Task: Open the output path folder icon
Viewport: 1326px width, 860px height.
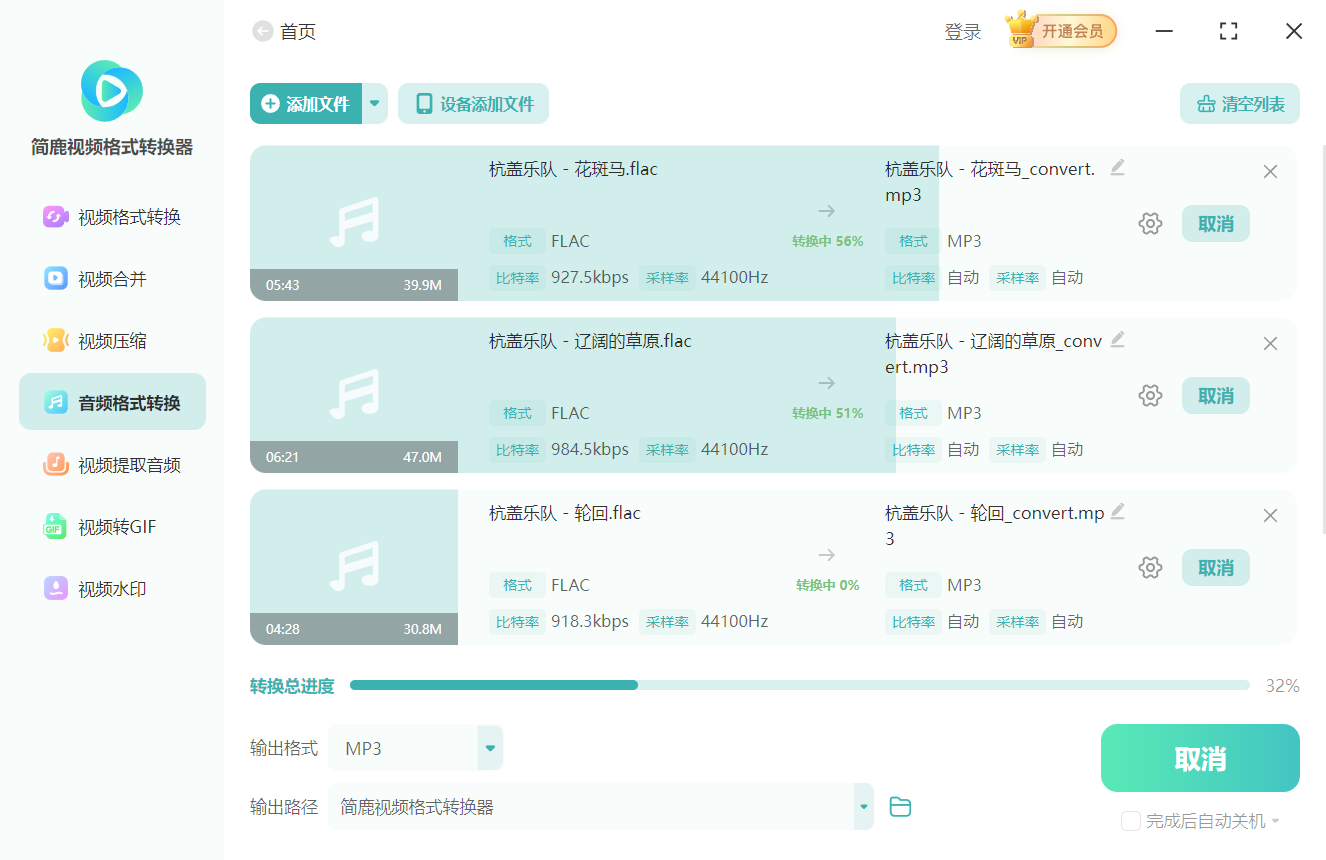Action: tap(899, 807)
